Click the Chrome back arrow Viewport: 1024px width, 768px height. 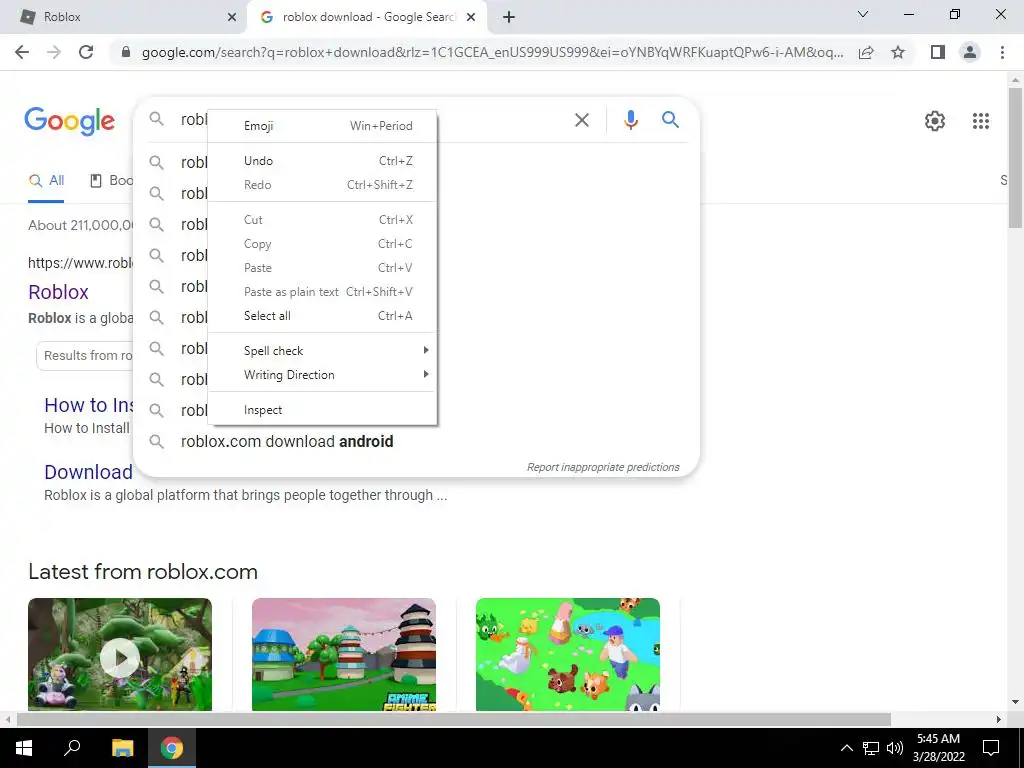point(22,52)
